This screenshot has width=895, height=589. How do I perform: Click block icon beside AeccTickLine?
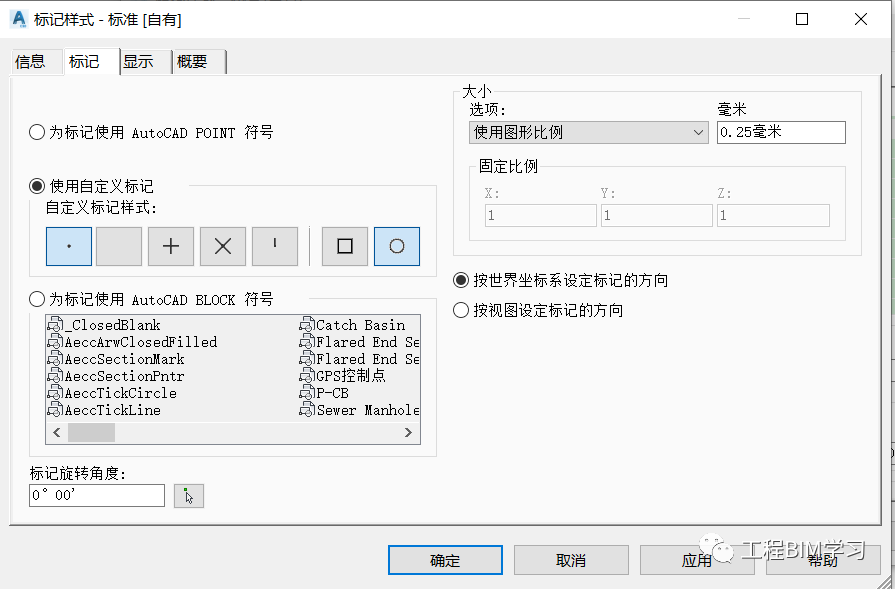coord(55,410)
